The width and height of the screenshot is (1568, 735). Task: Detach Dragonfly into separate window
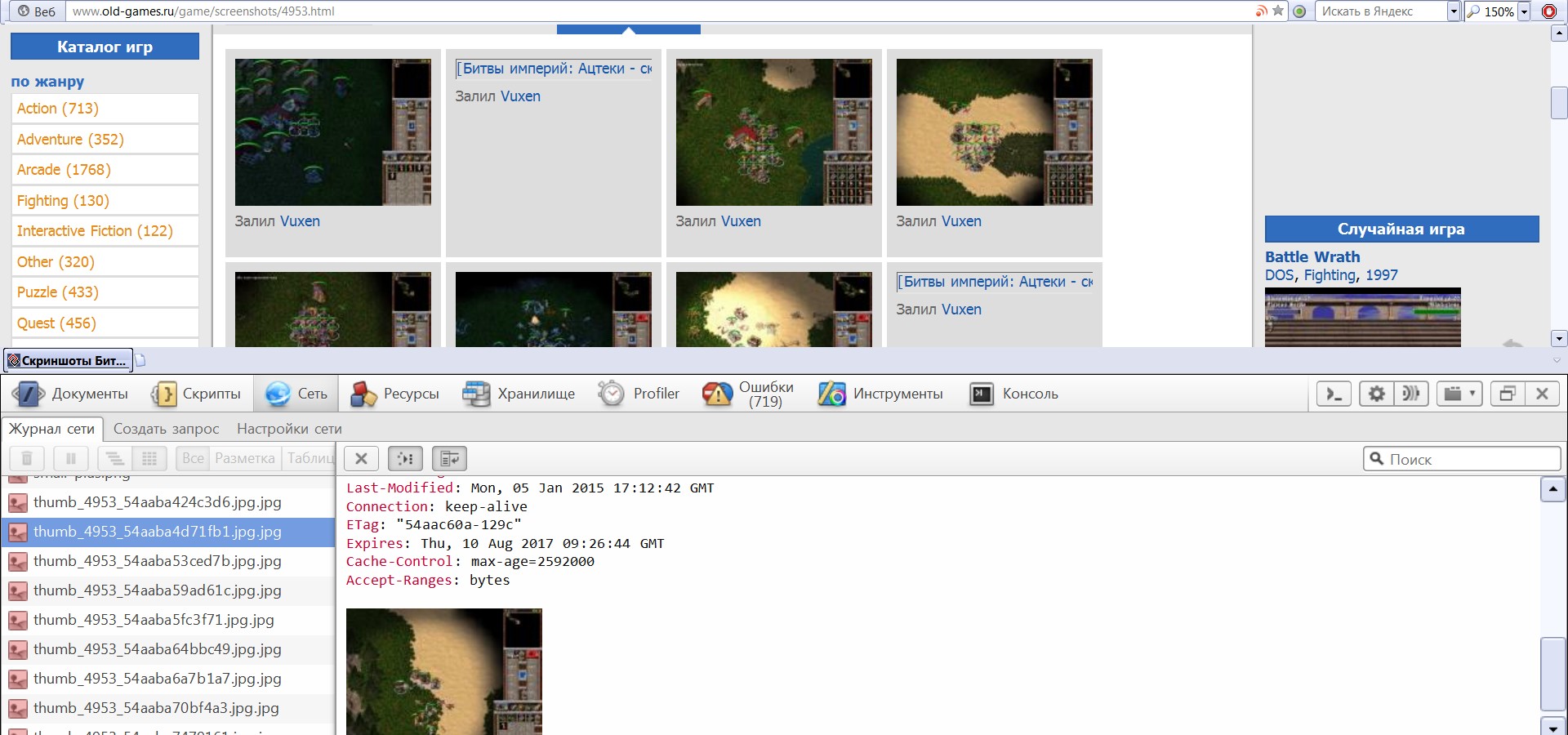coord(1508,394)
